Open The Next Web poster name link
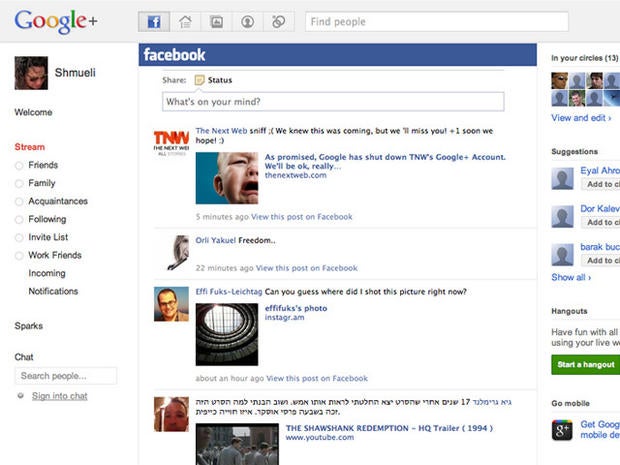620x465 pixels. pos(221,131)
